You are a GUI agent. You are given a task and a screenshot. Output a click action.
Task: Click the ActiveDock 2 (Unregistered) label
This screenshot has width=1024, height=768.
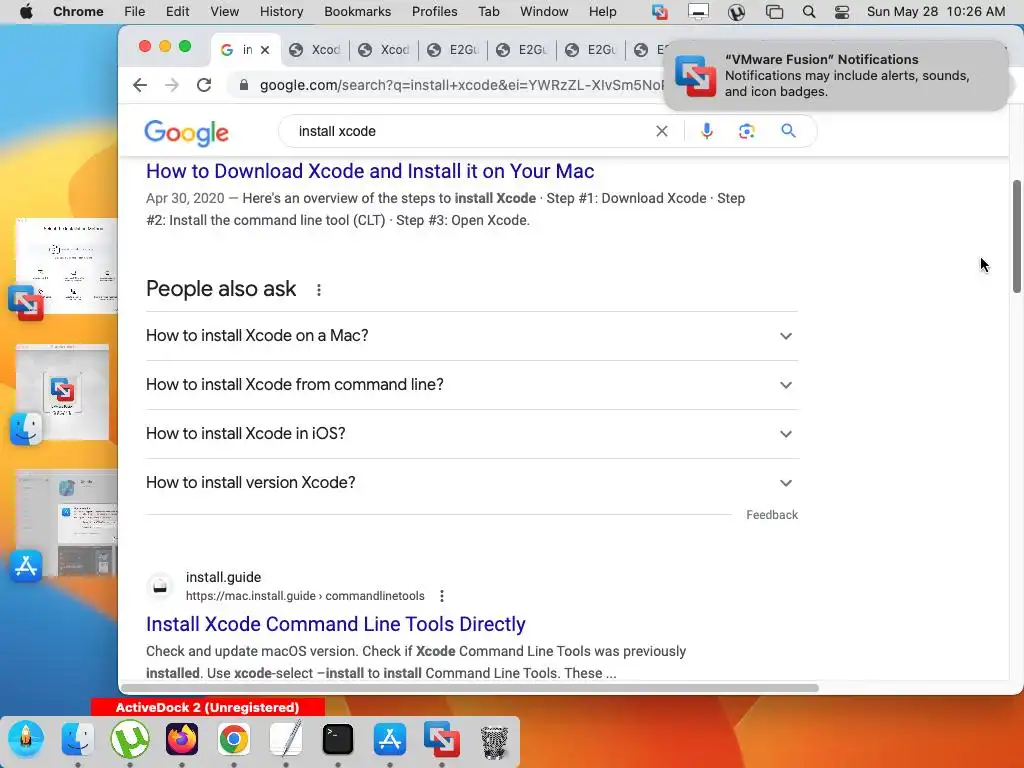[x=208, y=707]
